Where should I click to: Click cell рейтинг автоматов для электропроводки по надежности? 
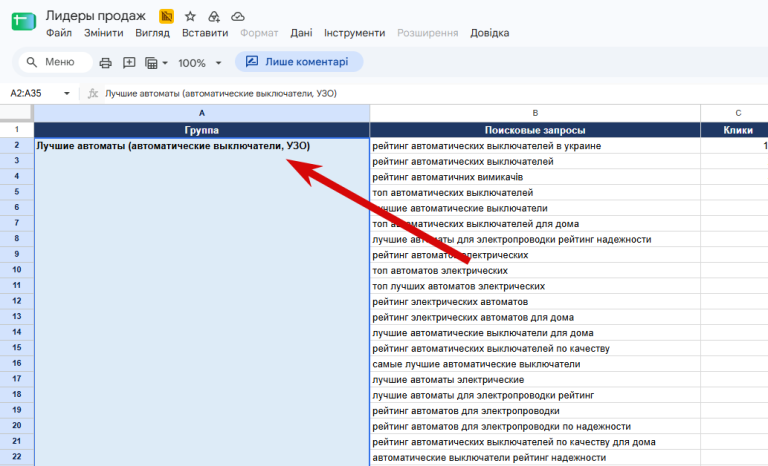[x=535, y=426]
